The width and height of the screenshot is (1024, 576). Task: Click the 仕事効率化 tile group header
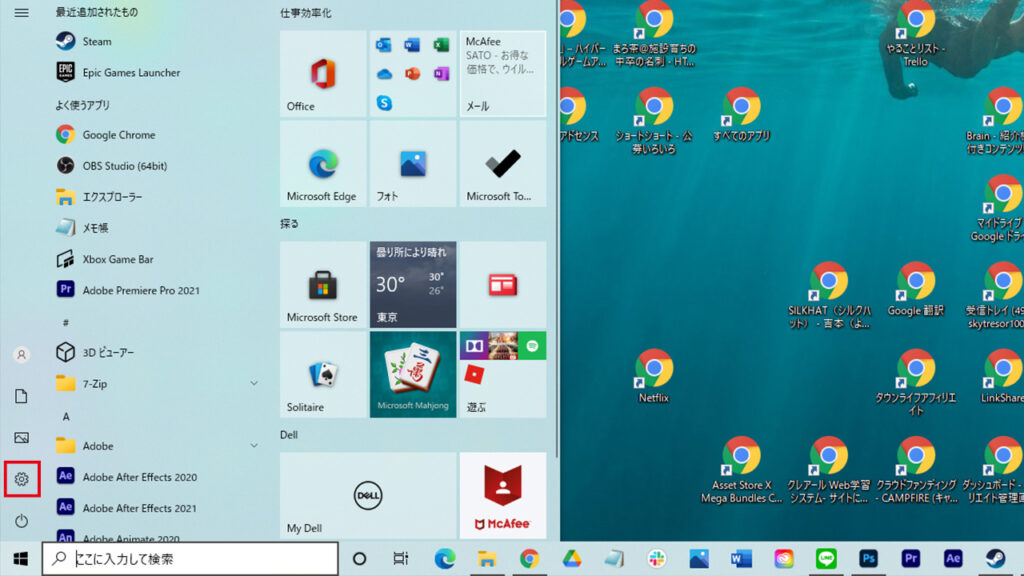[x=306, y=13]
